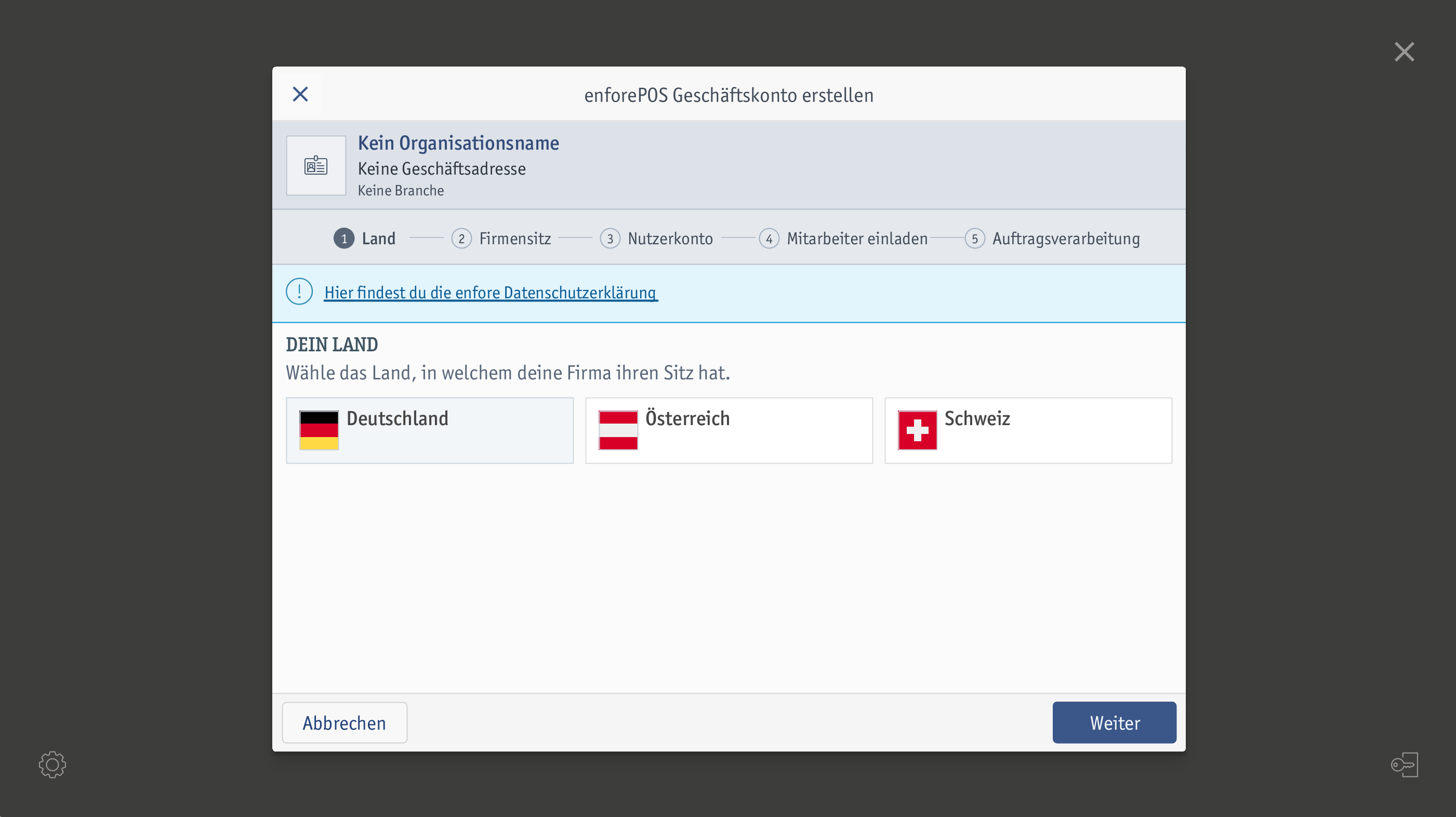Click the key login icon
The width and height of the screenshot is (1456, 817).
tap(1405, 765)
